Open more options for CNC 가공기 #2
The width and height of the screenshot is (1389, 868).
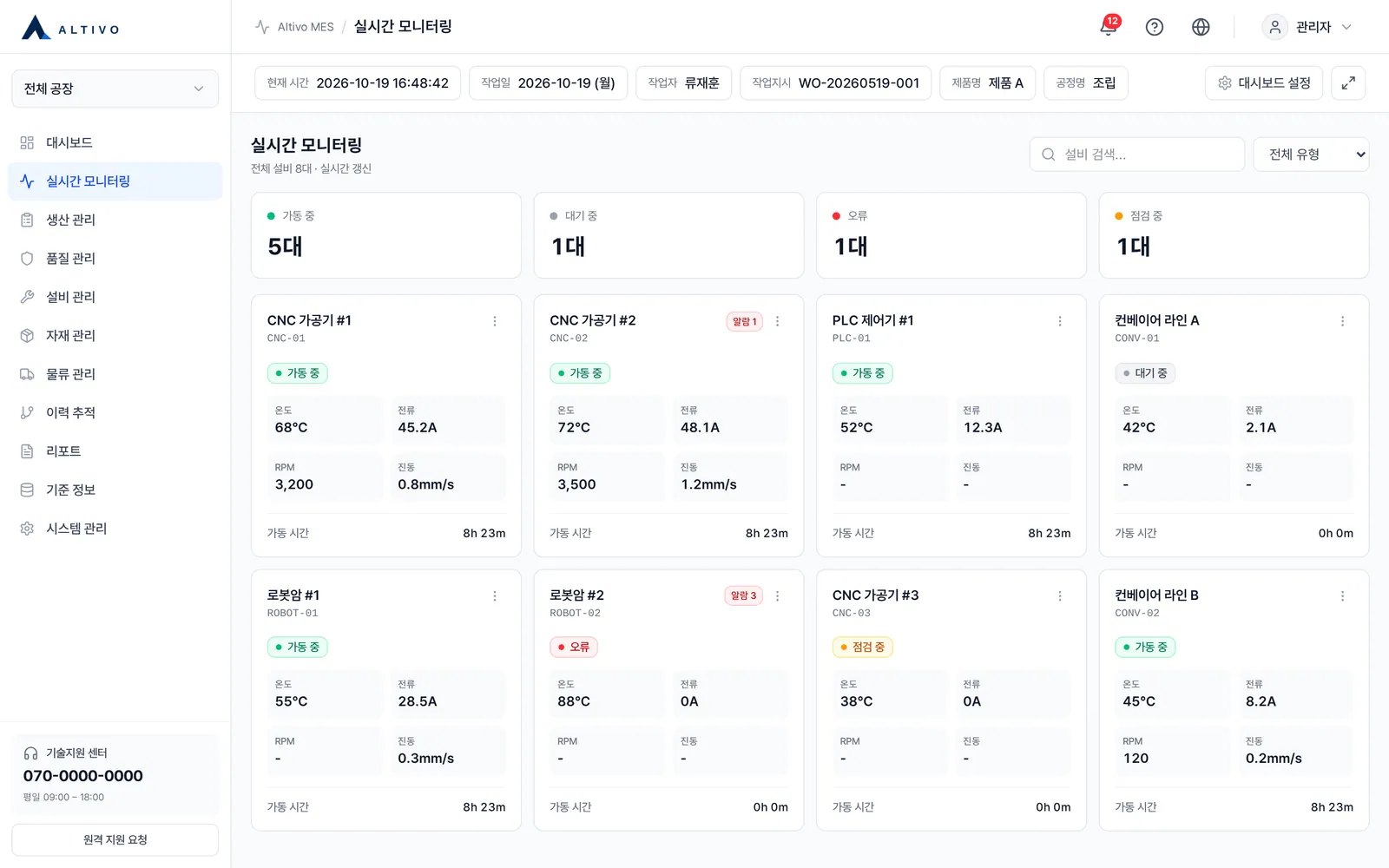click(x=778, y=321)
